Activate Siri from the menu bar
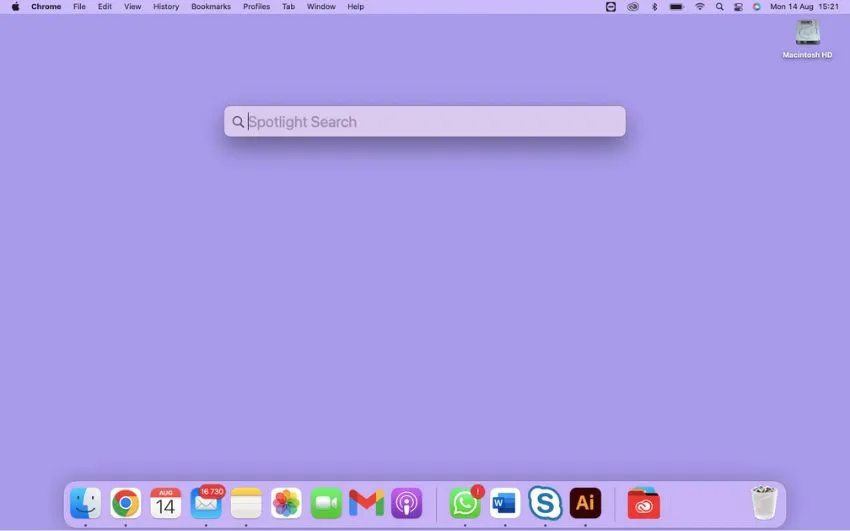The width and height of the screenshot is (850, 531). coord(757,7)
